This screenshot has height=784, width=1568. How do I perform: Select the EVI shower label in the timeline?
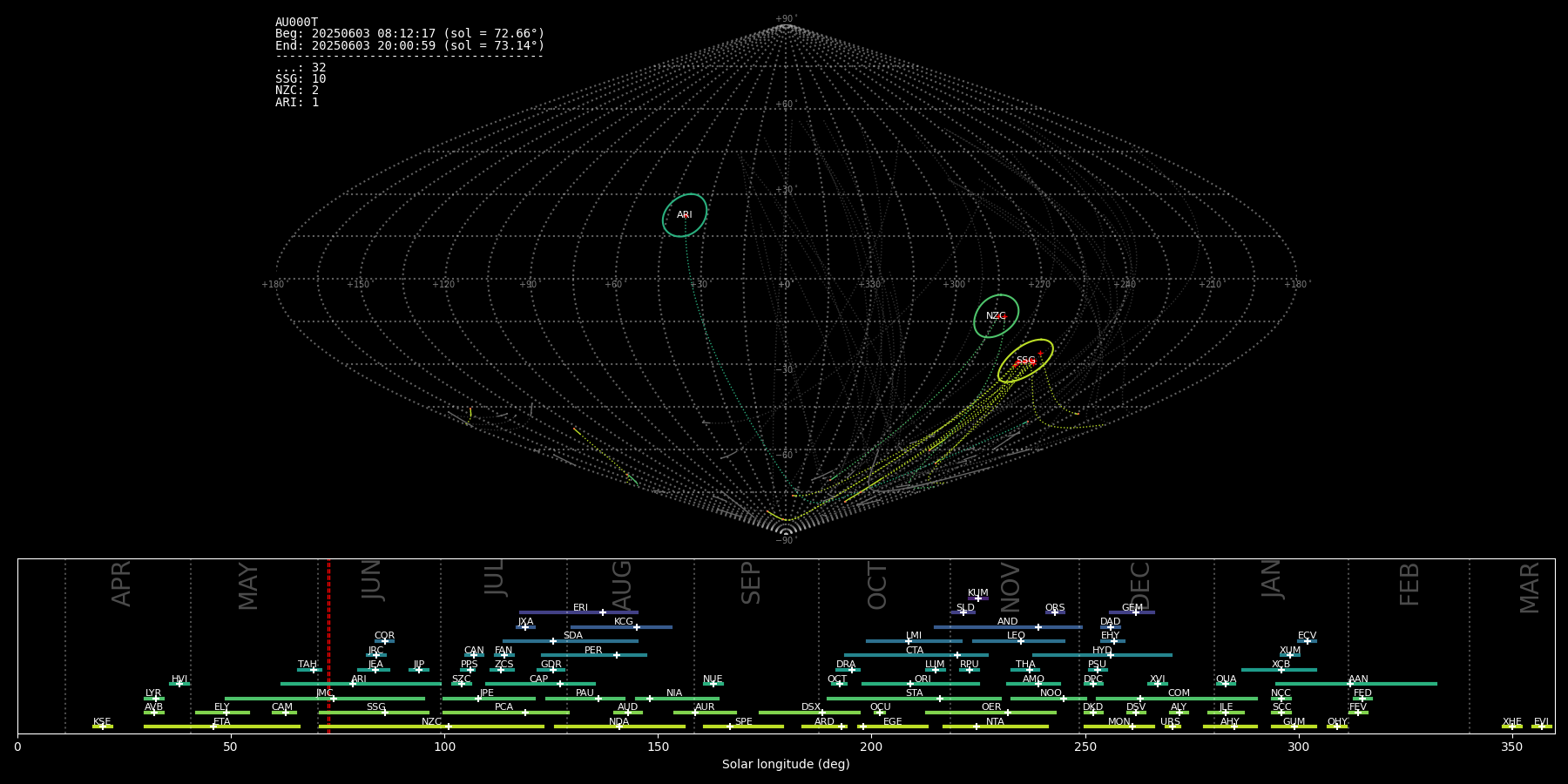pyautogui.click(x=1541, y=722)
